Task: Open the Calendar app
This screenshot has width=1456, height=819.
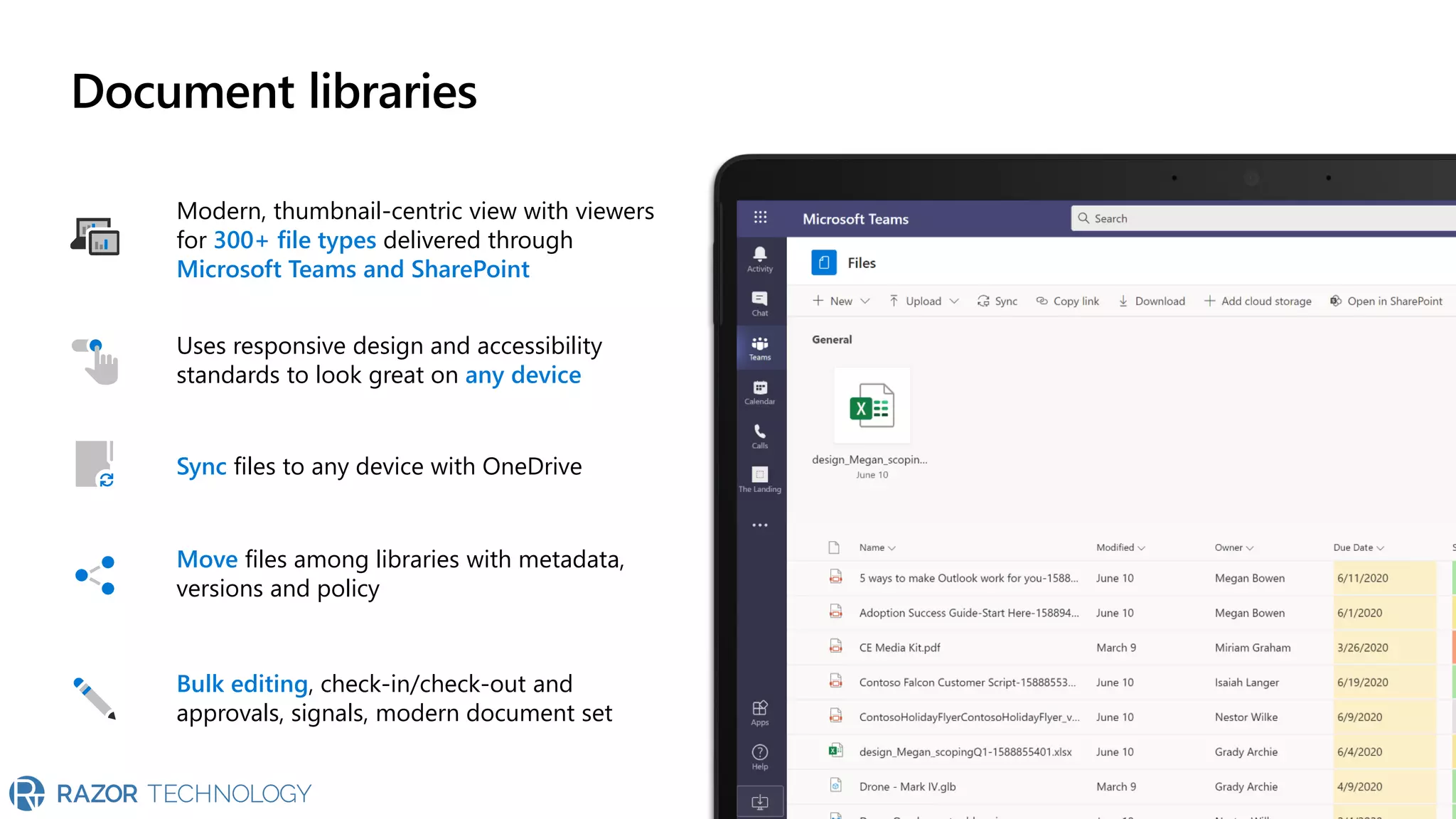Action: coord(760,392)
